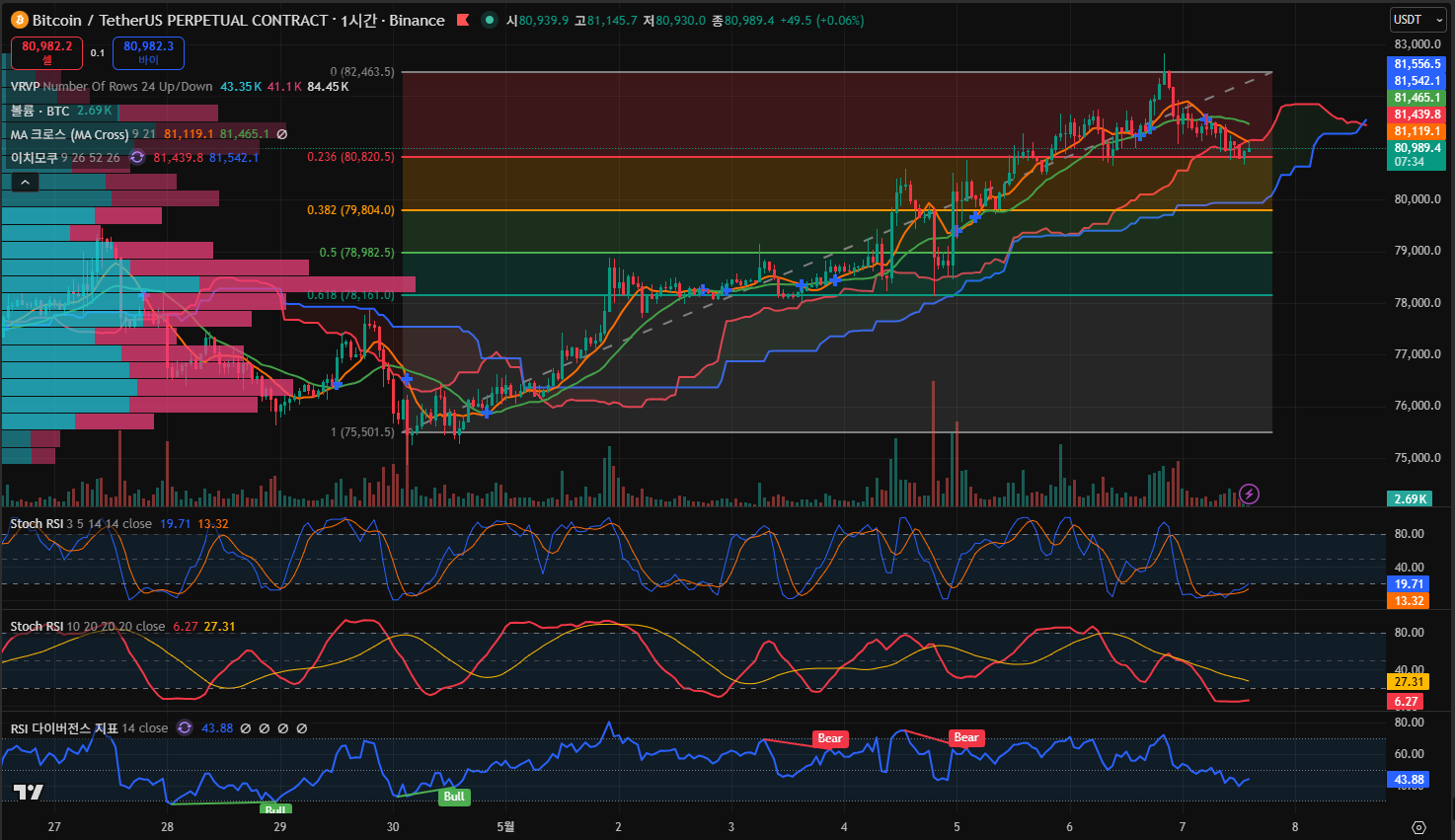Click the closing price value 종80,989.4

742,20
